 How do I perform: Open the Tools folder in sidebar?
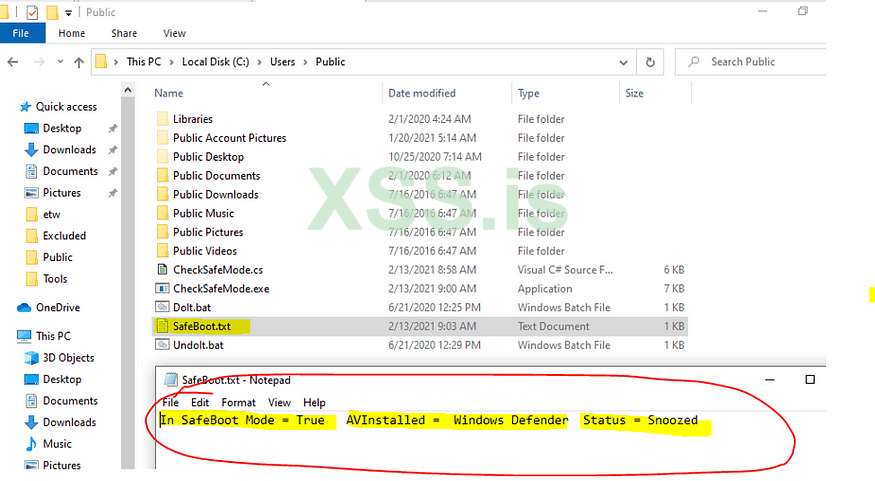[55, 278]
